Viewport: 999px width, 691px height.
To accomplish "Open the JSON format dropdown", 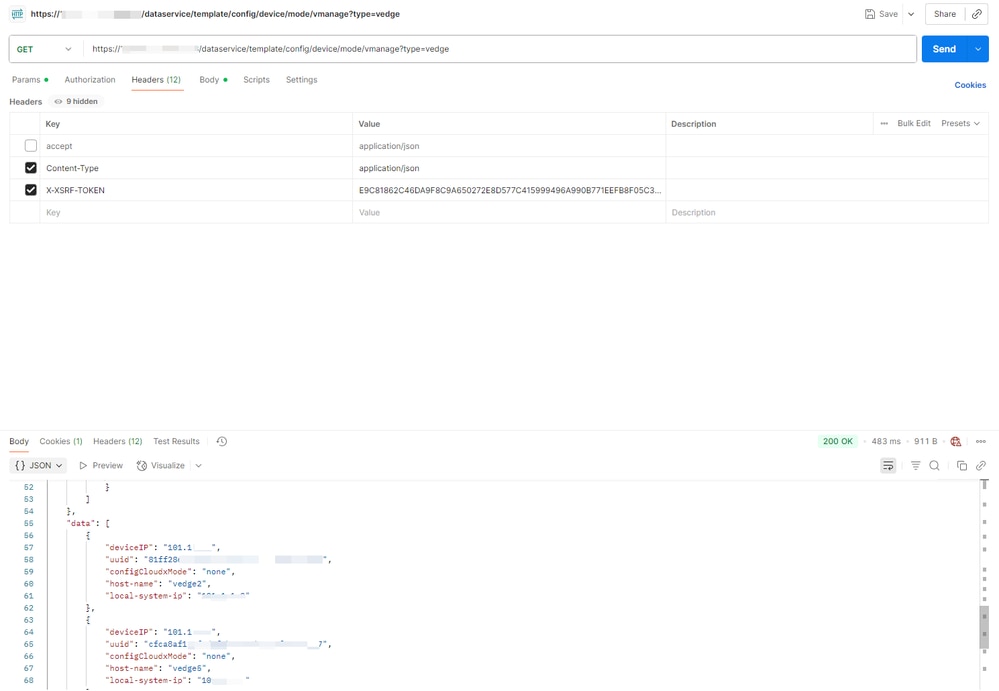I will click(x=39, y=466).
